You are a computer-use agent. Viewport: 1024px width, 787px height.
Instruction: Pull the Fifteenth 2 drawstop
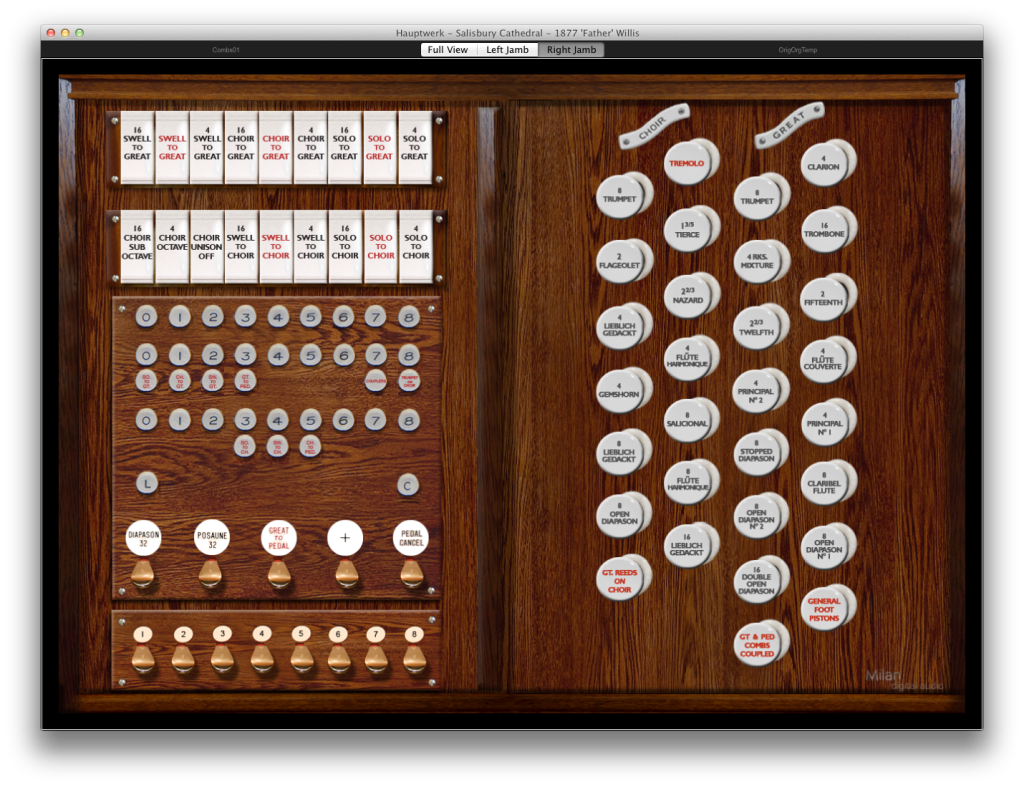tap(824, 298)
